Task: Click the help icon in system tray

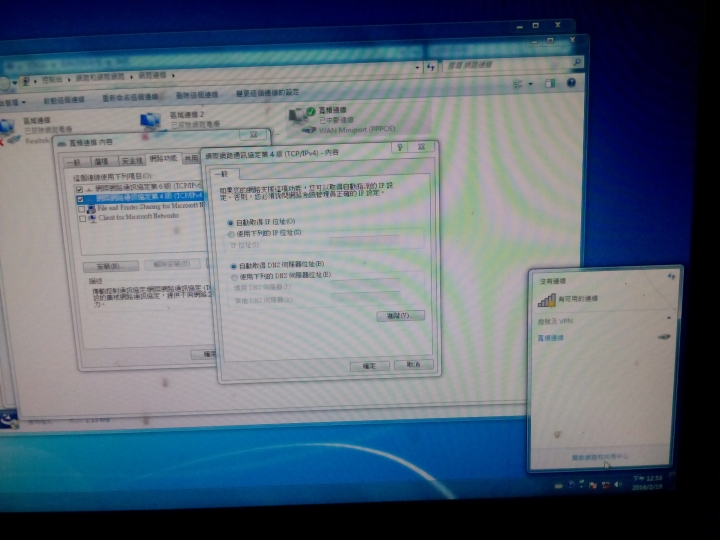Action: click(x=571, y=484)
